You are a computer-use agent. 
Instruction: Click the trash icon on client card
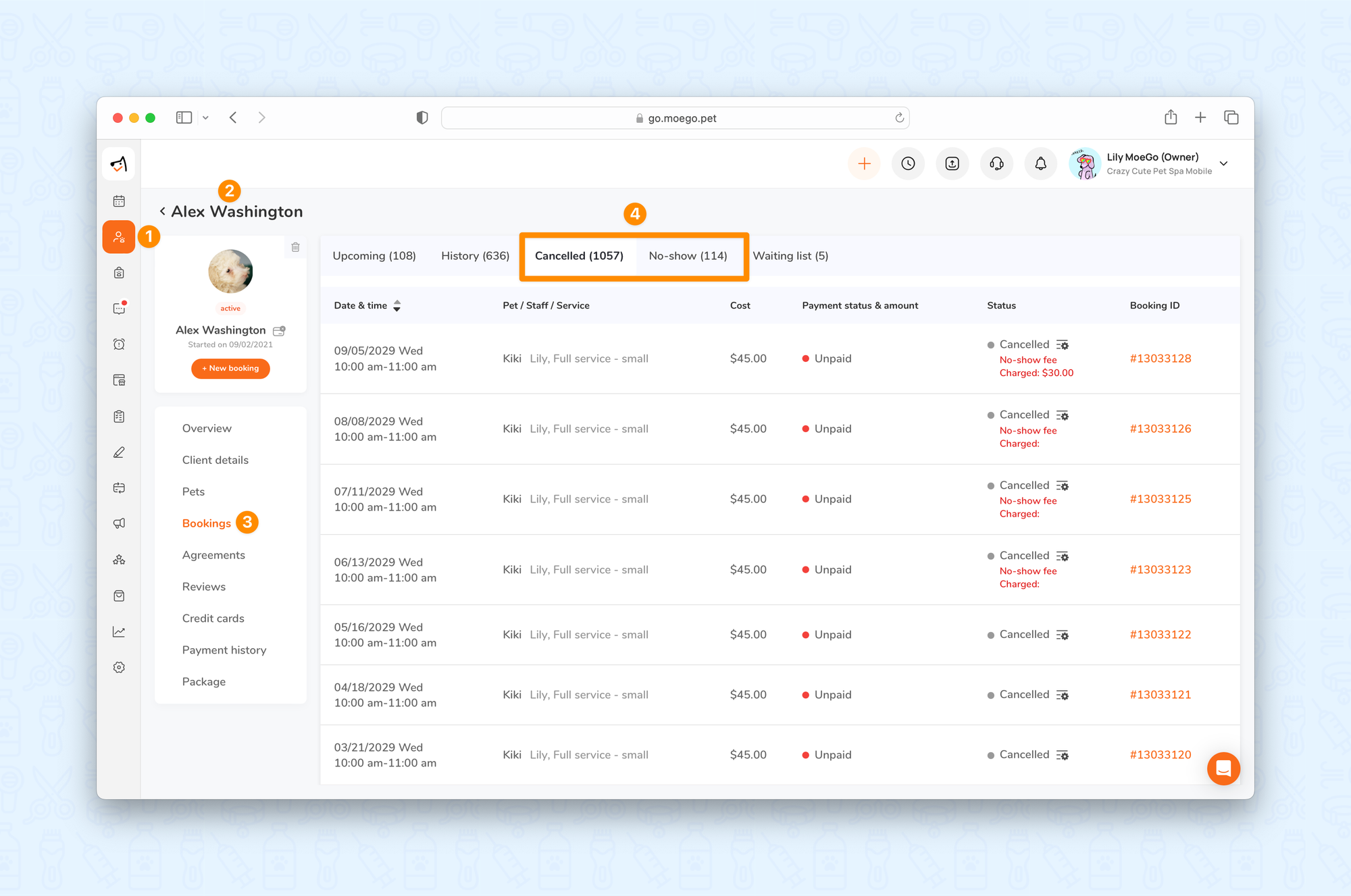pos(295,247)
